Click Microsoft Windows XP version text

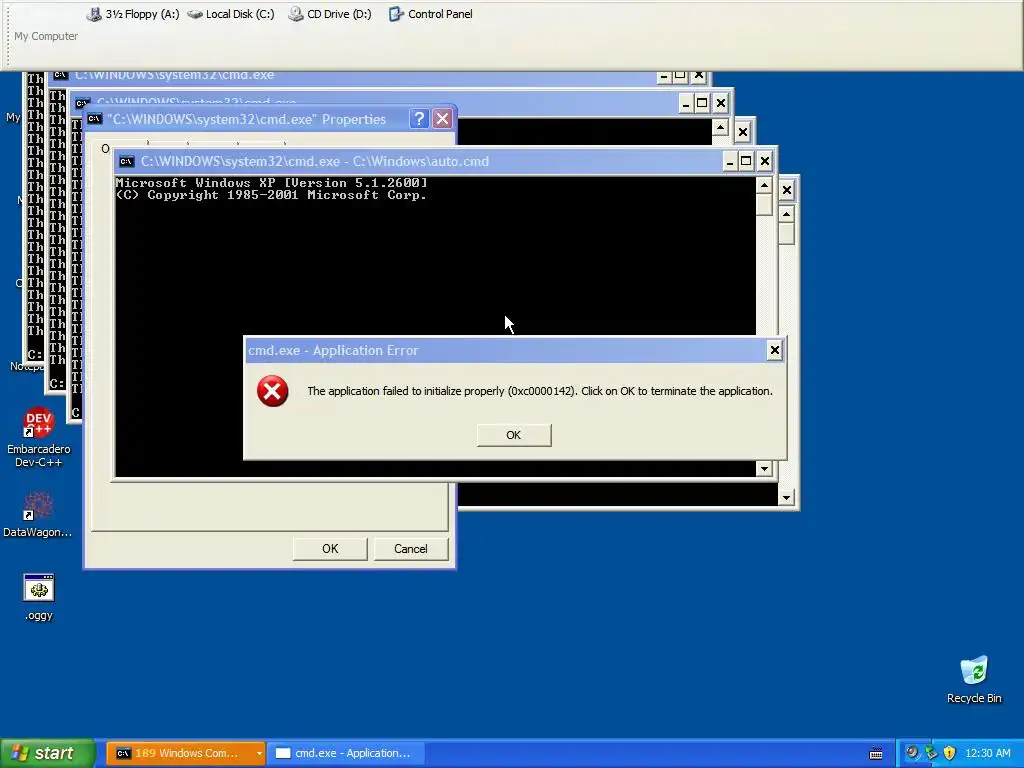(x=272, y=183)
